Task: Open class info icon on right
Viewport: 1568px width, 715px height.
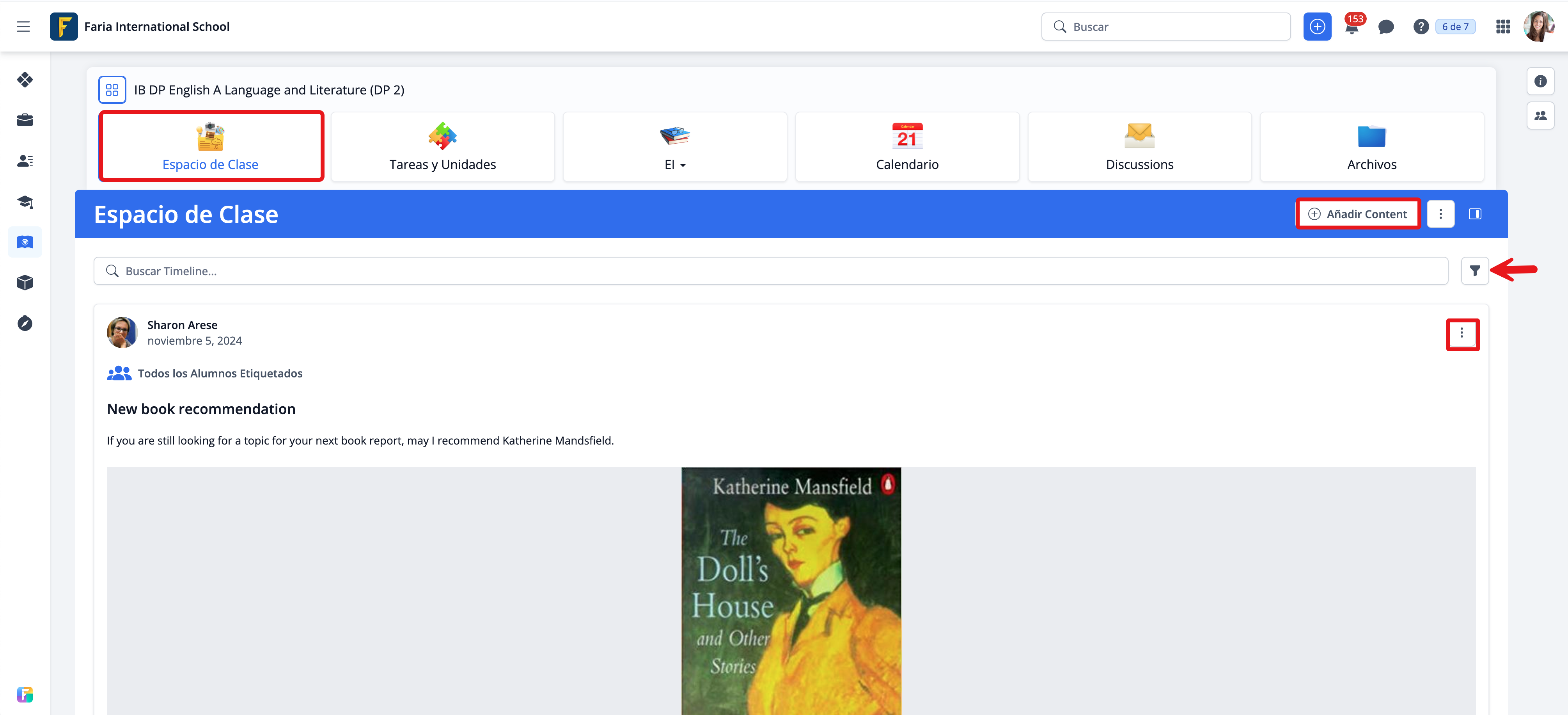Action: [x=1540, y=81]
